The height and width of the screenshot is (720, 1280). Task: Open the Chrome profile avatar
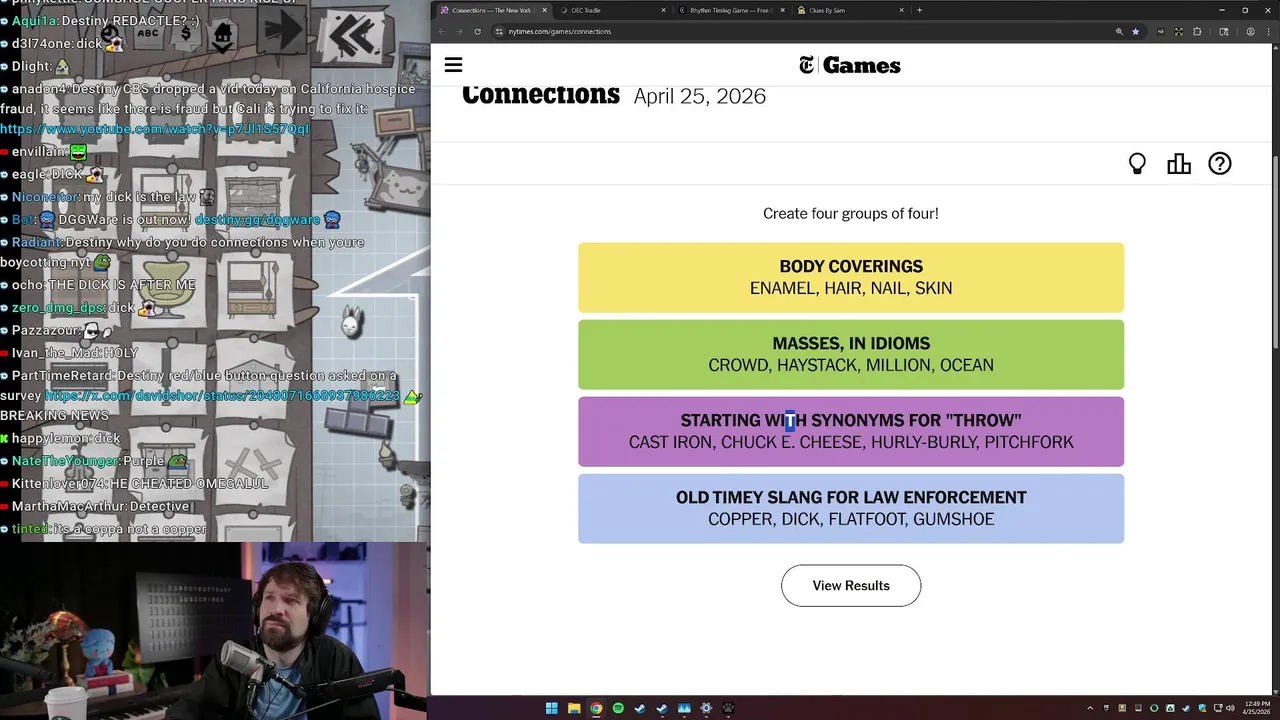(1250, 31)
